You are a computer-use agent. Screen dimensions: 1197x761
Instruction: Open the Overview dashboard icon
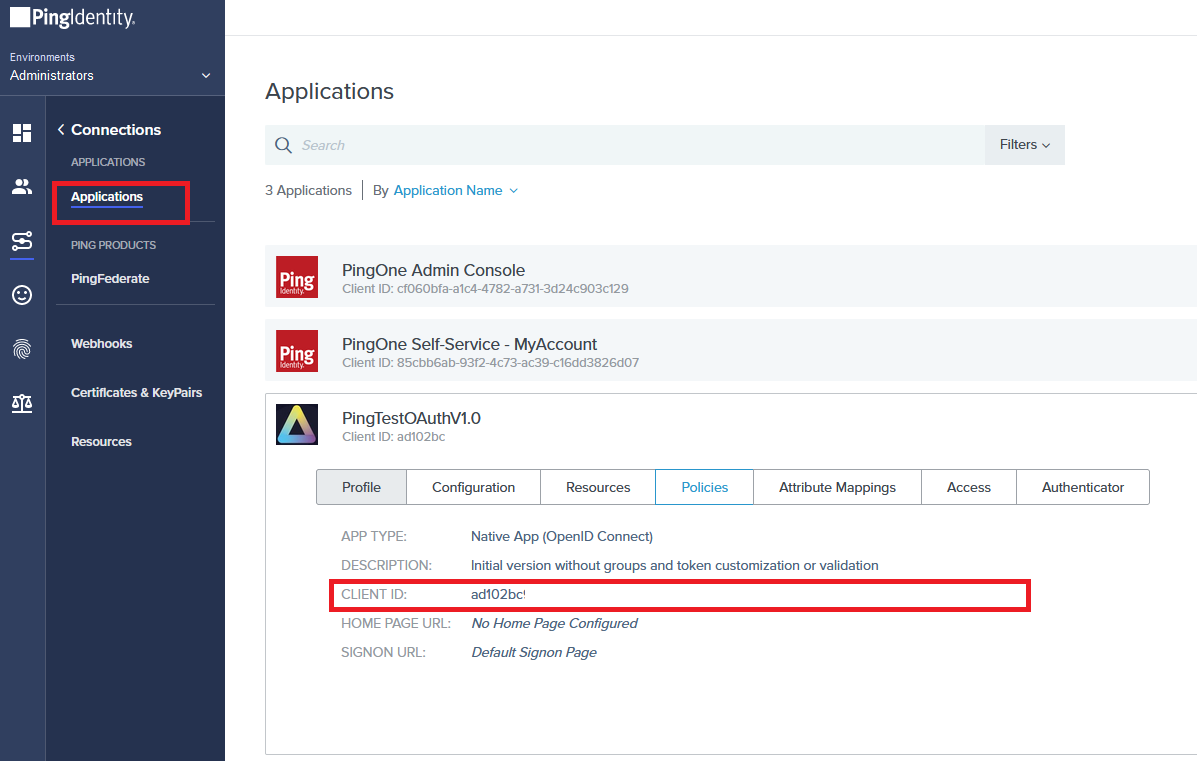pyautogui.click(x=21, y=133)
